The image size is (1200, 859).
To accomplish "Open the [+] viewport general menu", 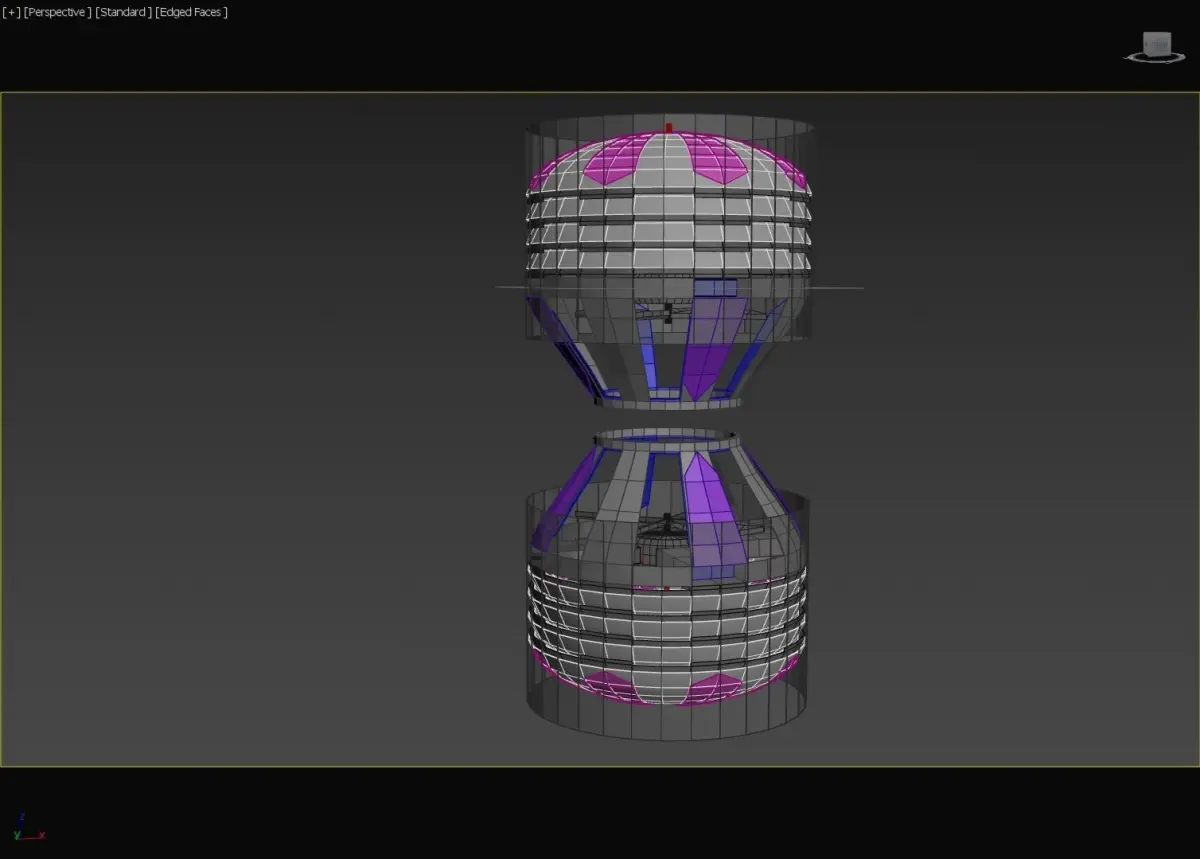I will [x=12, y=12].
